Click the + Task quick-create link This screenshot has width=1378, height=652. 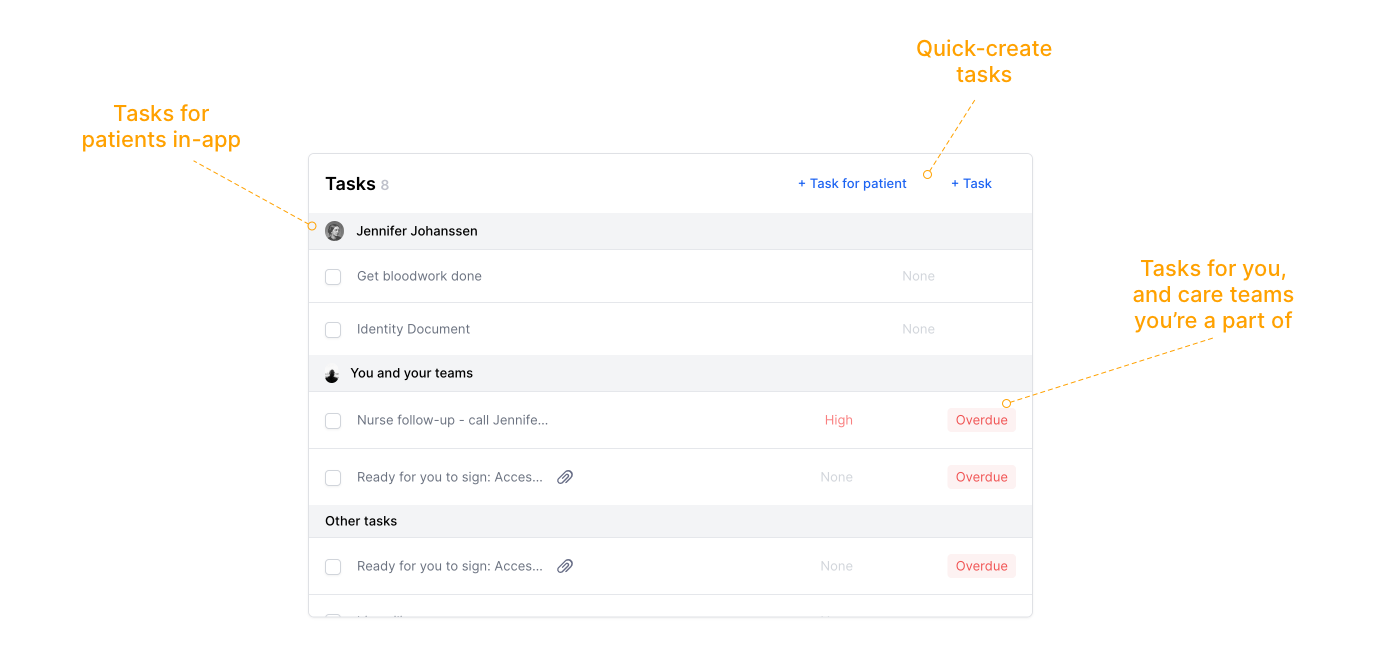coord(971,183)
